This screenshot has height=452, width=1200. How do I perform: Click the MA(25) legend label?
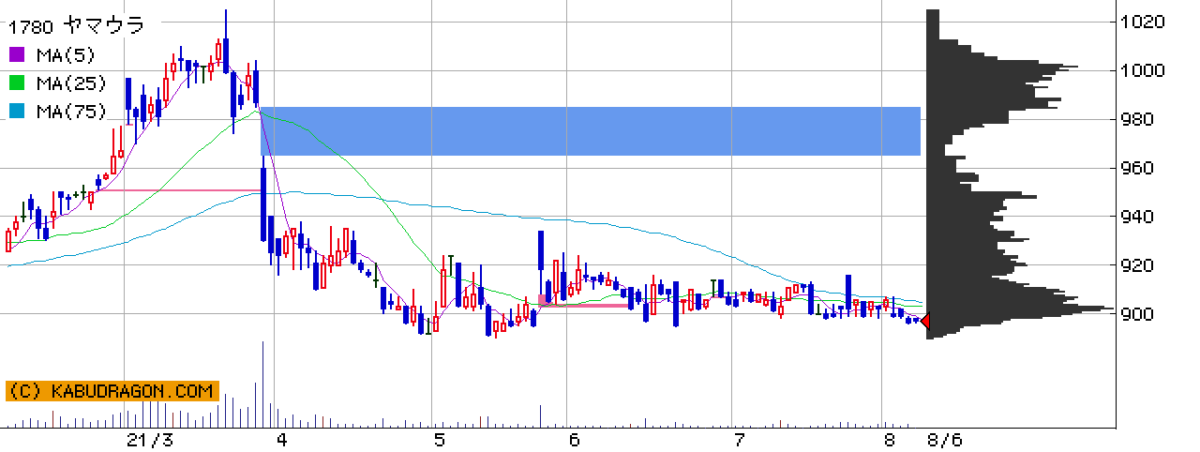[x=70, y=83]
